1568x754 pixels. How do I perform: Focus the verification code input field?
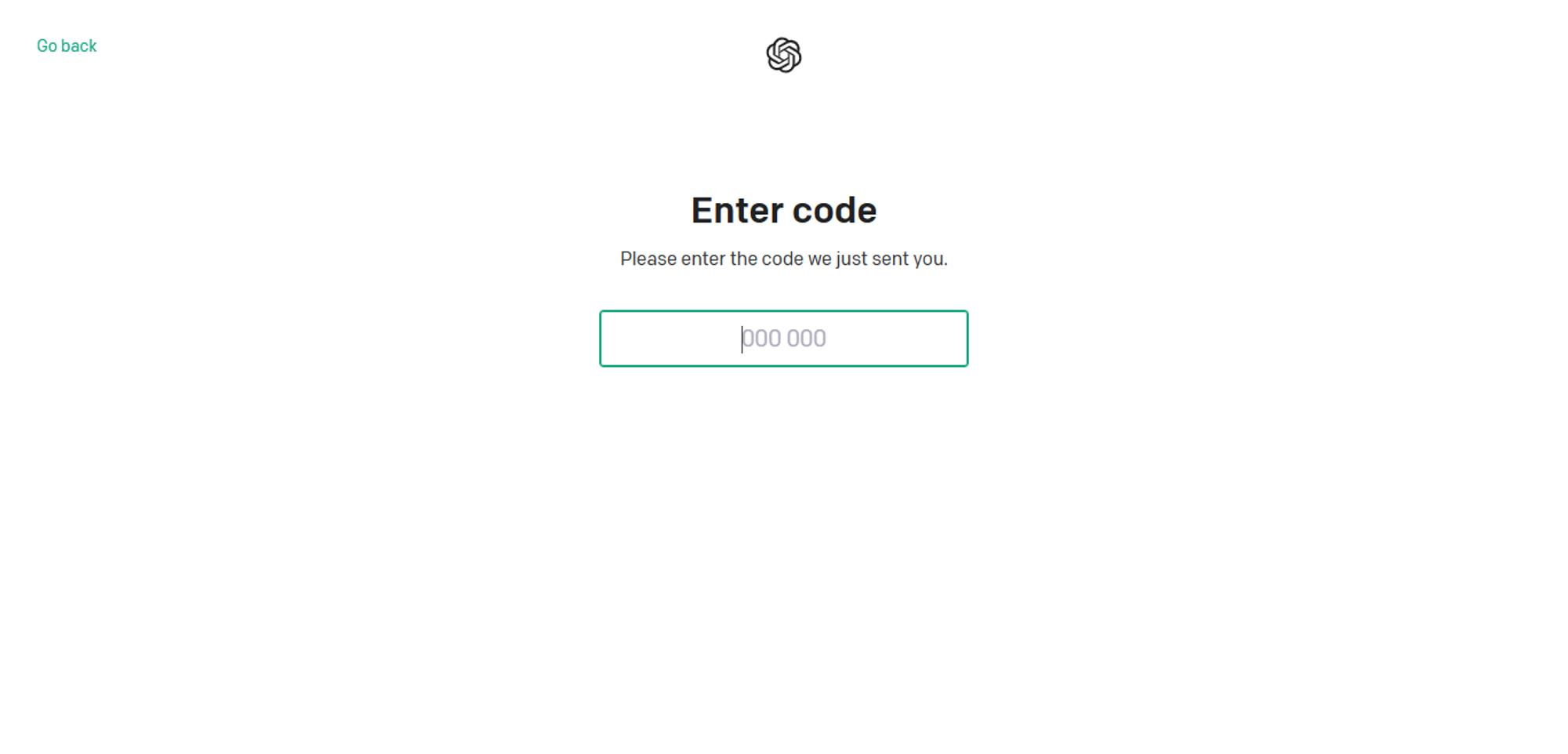coord(783,339)
